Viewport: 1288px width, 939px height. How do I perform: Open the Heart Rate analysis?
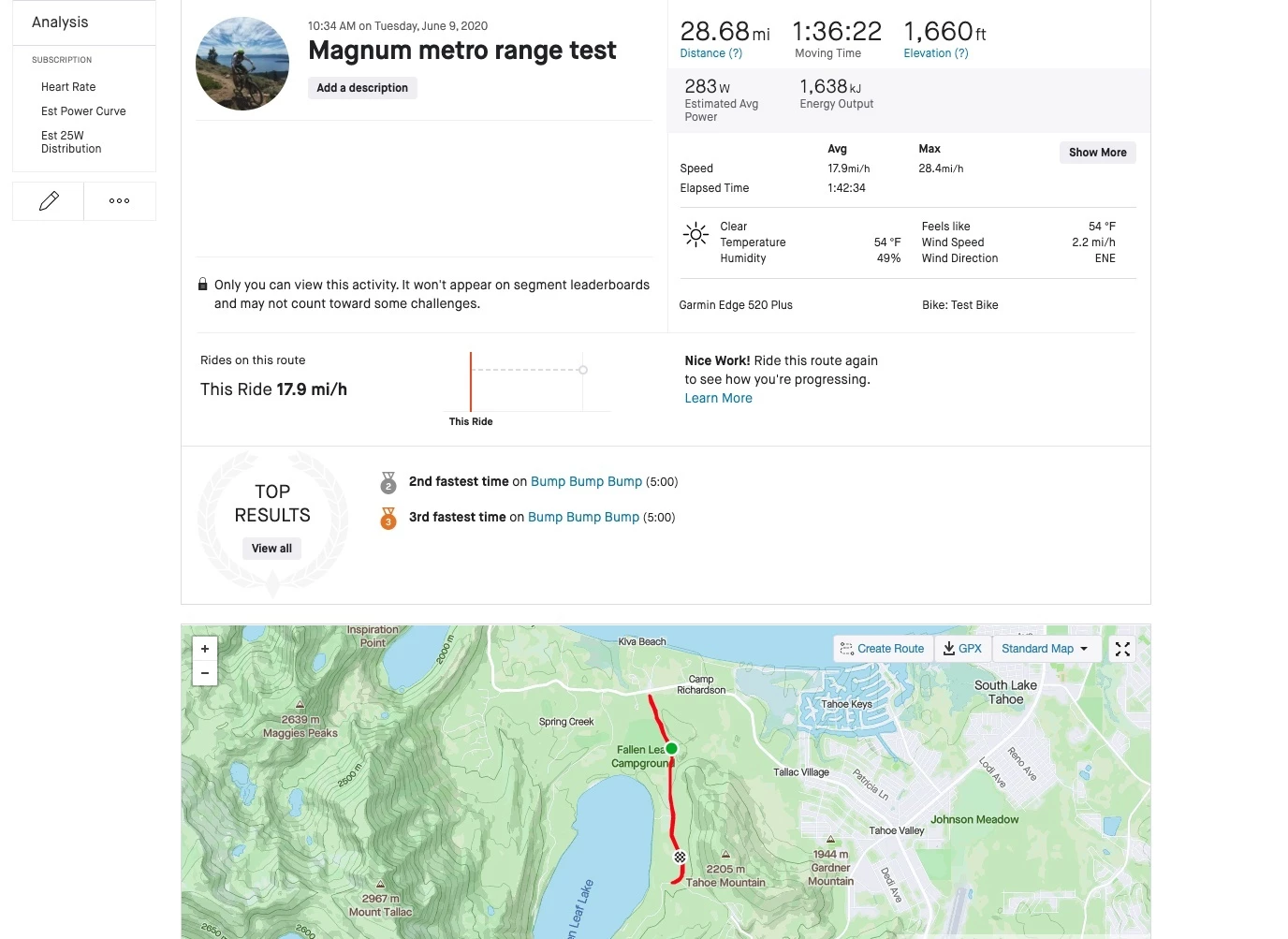click(68, 87)
